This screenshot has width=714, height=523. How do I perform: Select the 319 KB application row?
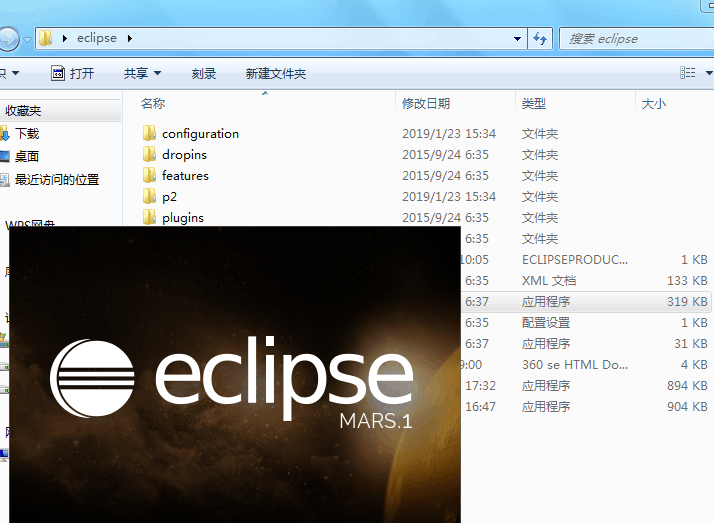[585, 301]
